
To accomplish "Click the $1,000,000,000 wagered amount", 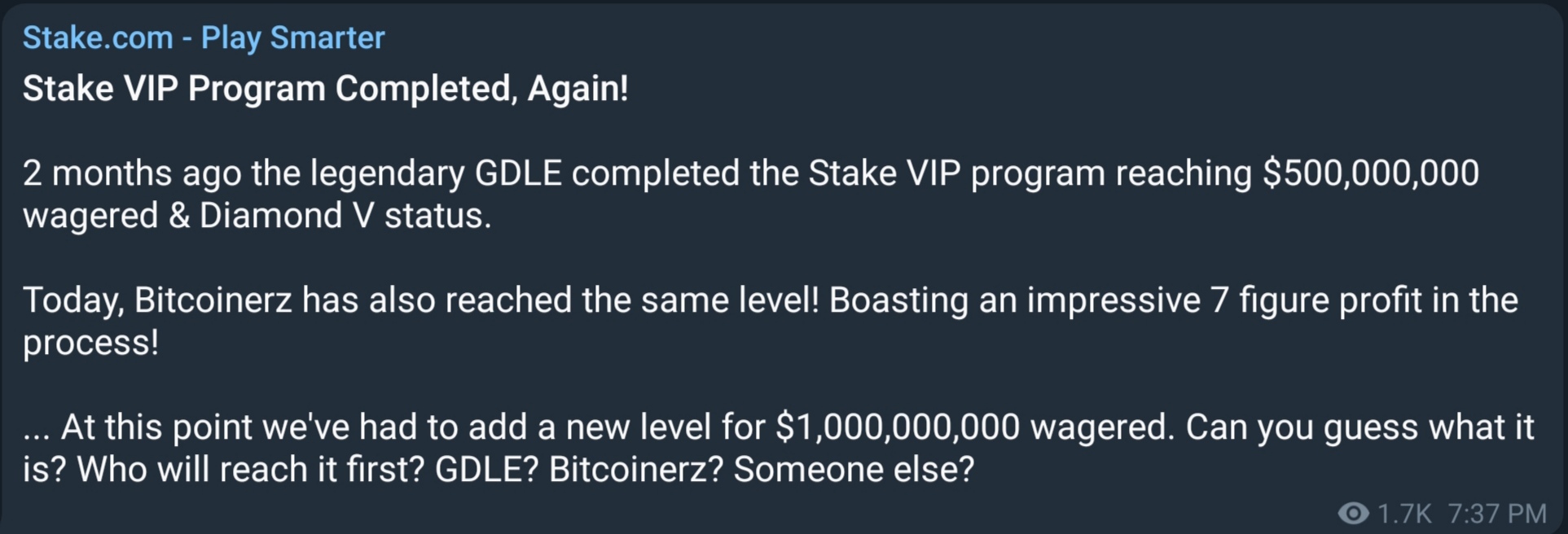I will (898, 427).
